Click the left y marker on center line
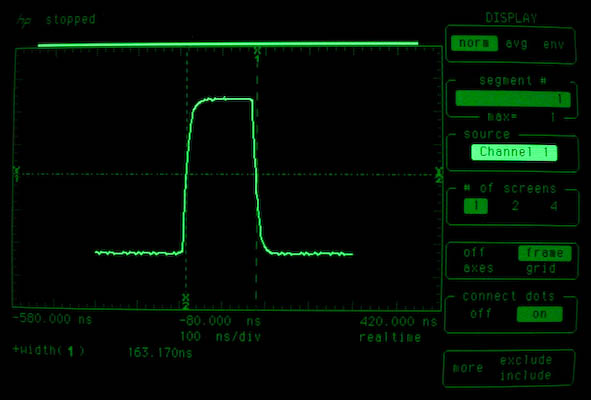Viewport: 591px width, 400px height. click(16, 173)
